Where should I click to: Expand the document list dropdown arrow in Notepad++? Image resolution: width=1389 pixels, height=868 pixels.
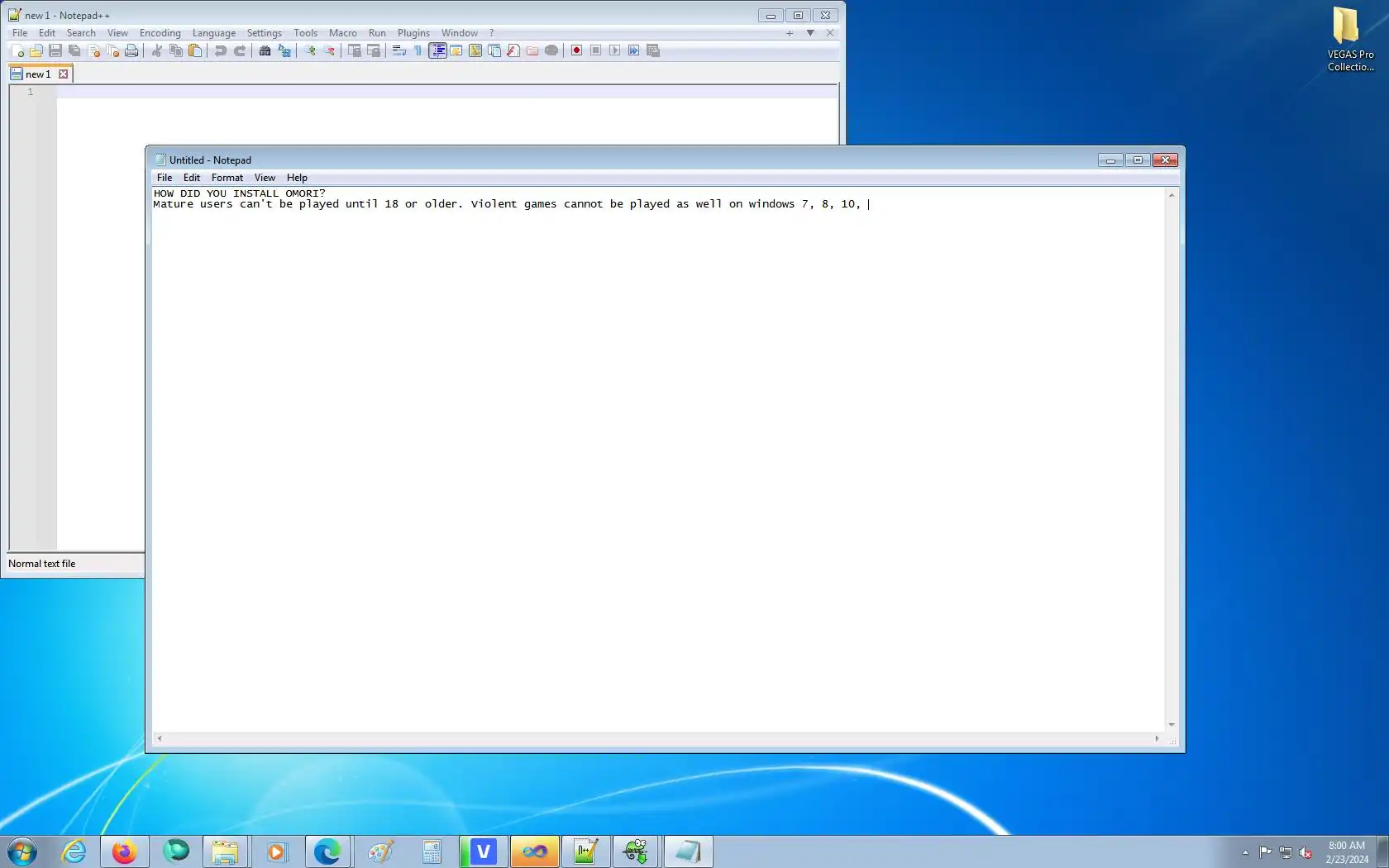click(x=810, y=33)
